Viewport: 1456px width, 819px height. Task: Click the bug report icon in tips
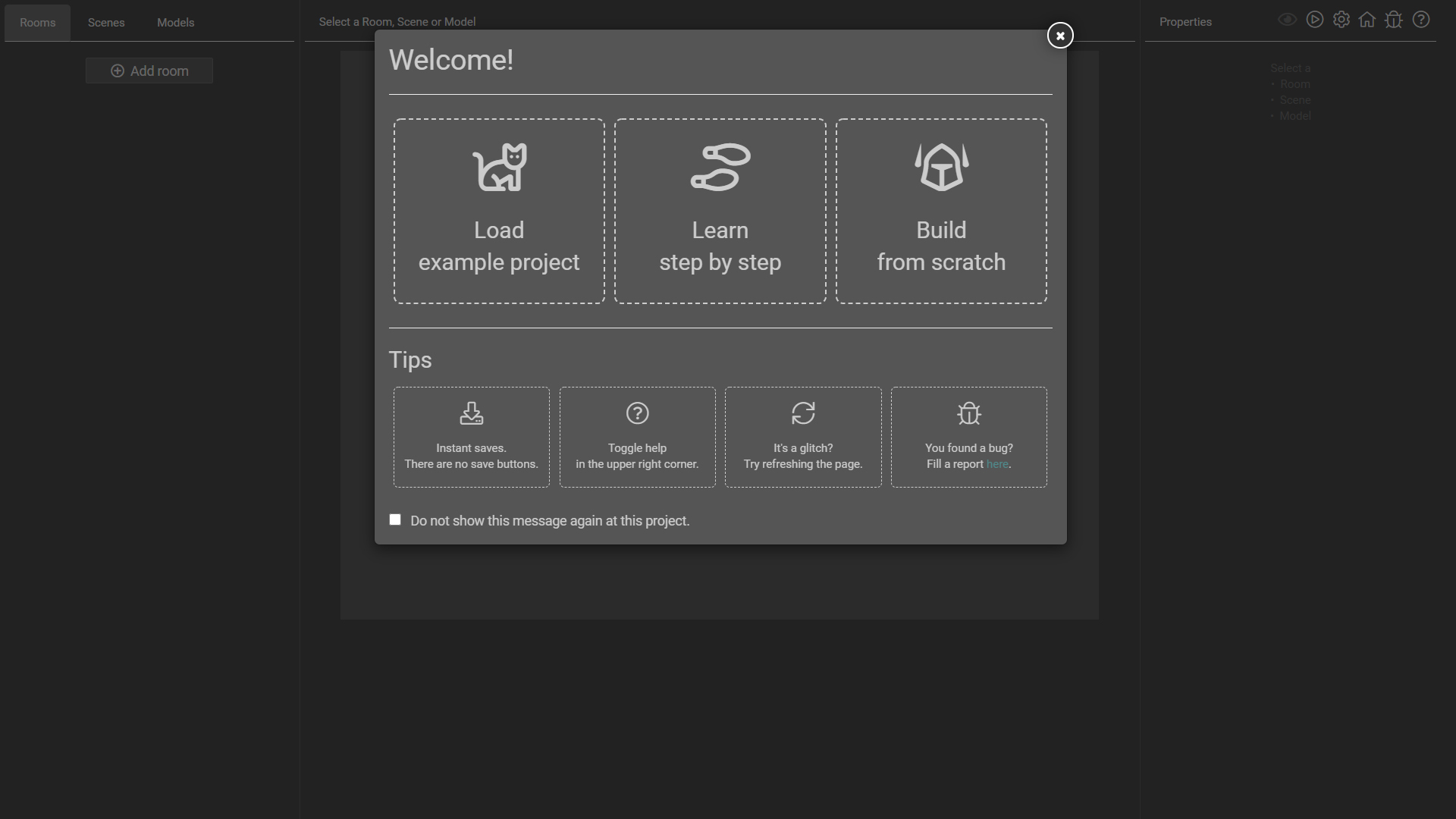click(x=969, y=412)
